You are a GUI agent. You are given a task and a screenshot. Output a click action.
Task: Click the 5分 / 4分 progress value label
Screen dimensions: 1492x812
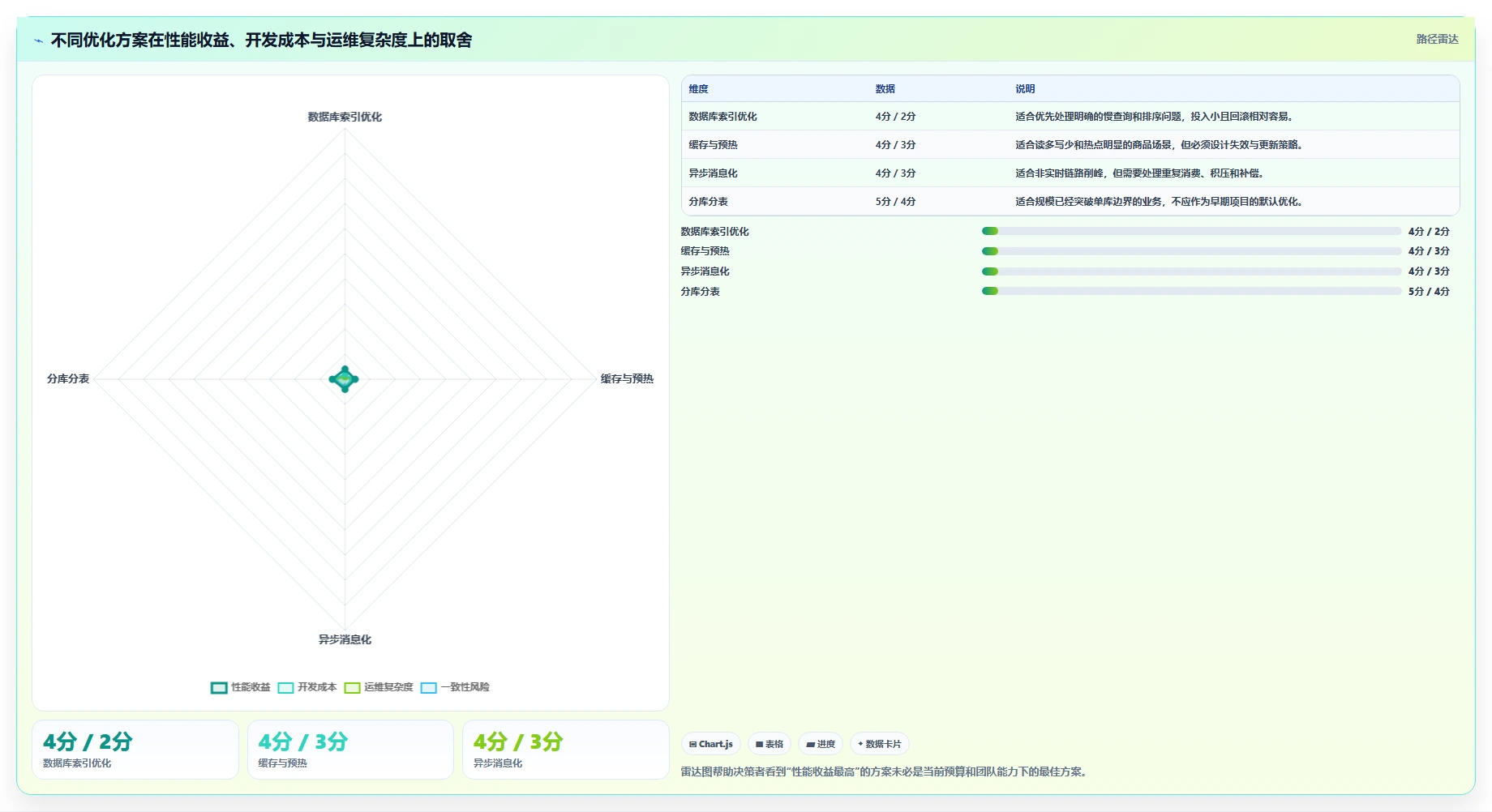[x=1429, y=291]
